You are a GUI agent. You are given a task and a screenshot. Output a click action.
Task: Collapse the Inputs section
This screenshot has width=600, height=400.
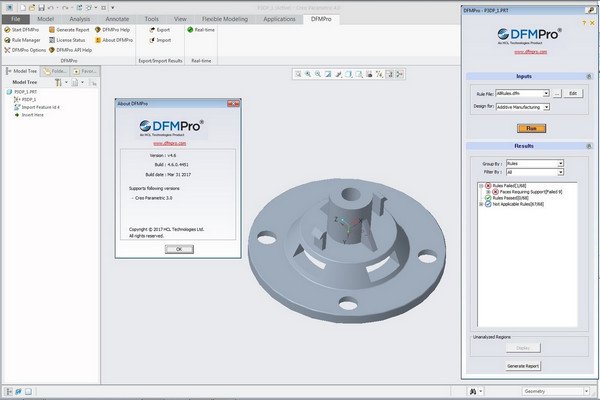[589, 77]
